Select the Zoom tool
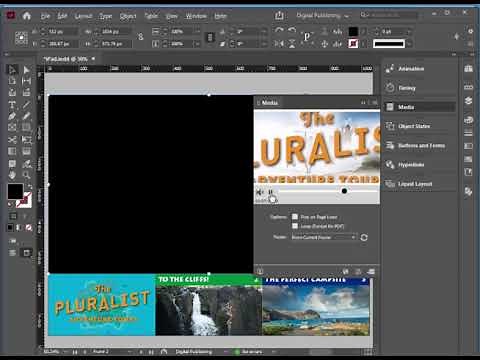480x360 pixels. coord(26,175)
